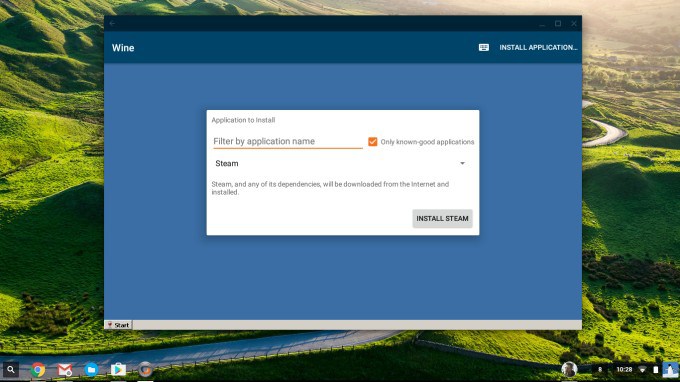
Task: Click the Application to Install heading
Action: [x=243, y=120]
